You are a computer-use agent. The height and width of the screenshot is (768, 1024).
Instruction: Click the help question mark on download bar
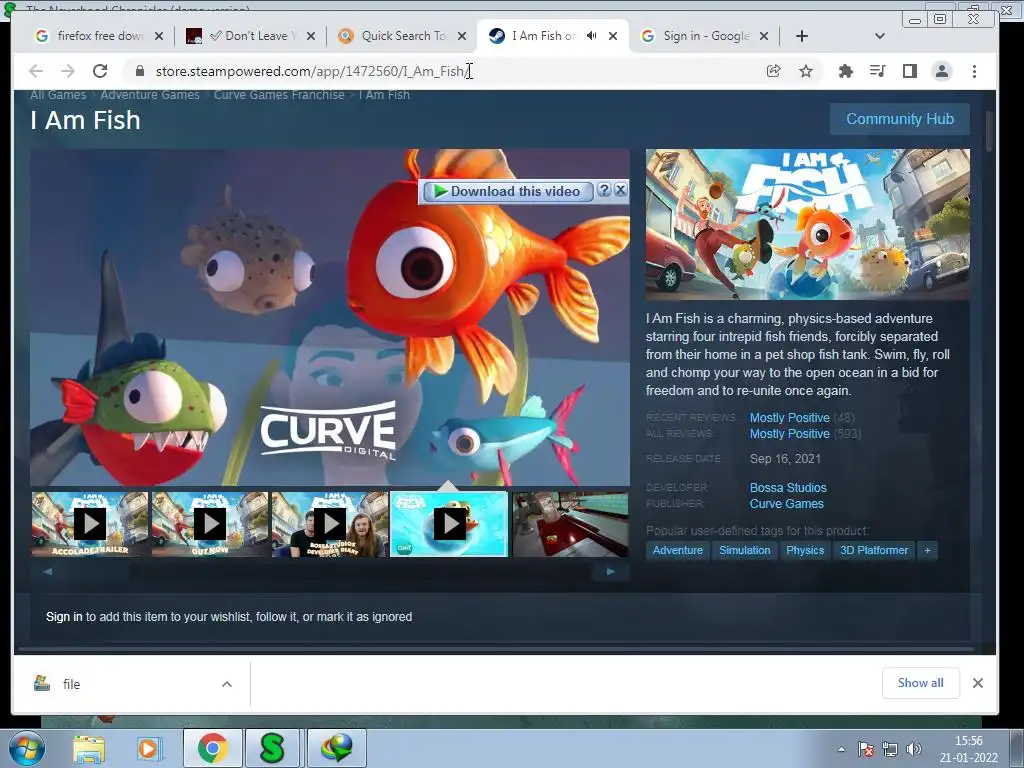(604, 190)
